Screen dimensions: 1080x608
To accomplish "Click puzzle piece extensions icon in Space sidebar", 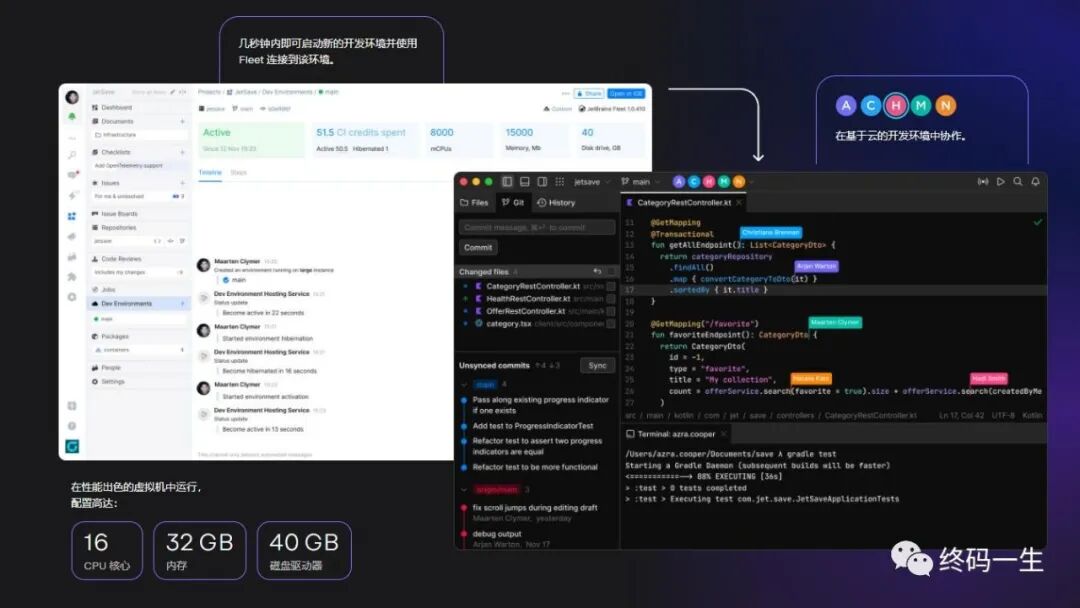I will click(72, 277).
